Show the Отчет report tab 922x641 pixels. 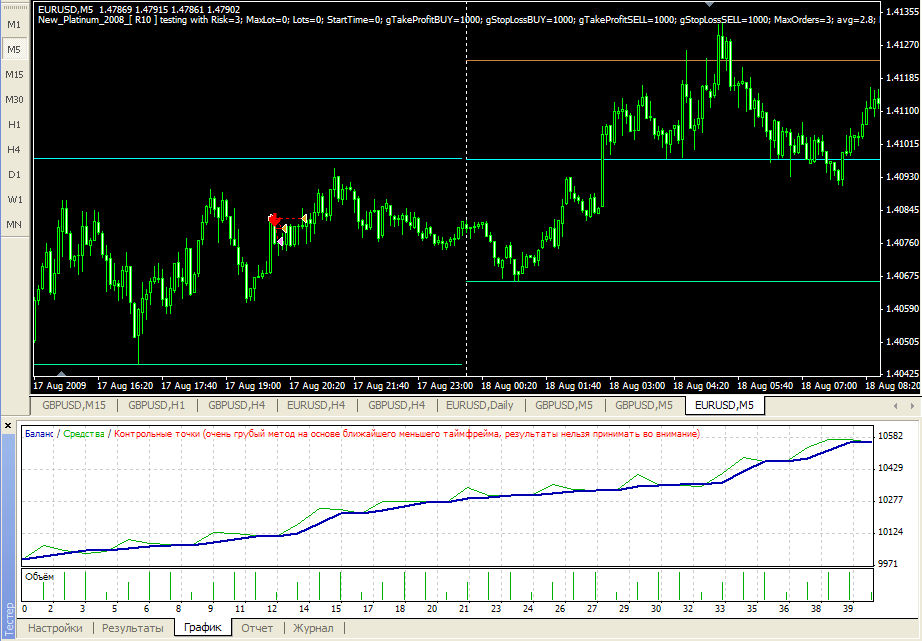pos(257,628)
